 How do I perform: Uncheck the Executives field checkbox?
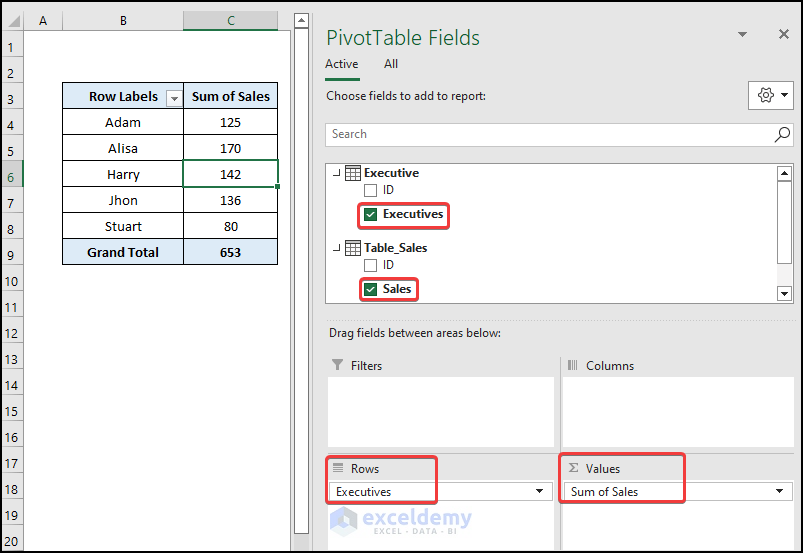(x=371, y=214)
